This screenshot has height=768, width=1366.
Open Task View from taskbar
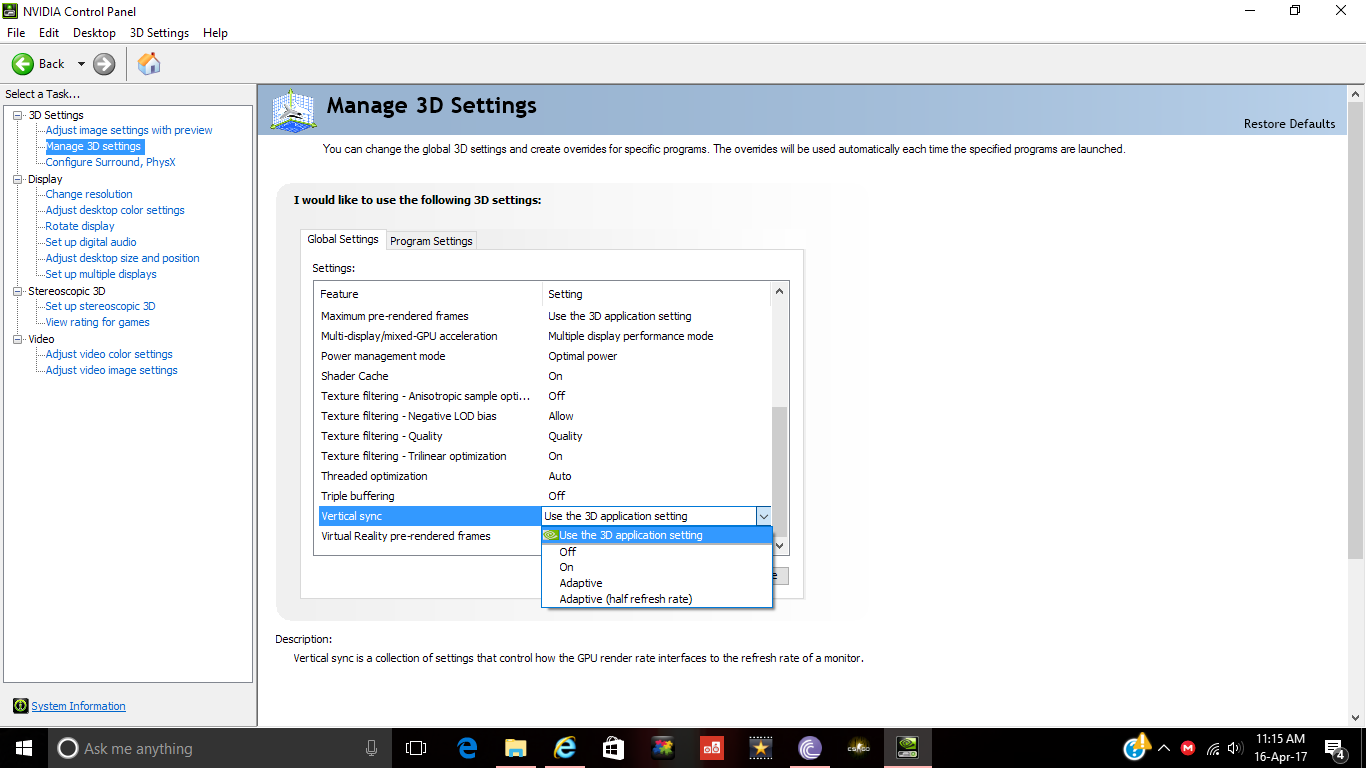(416, 748)
